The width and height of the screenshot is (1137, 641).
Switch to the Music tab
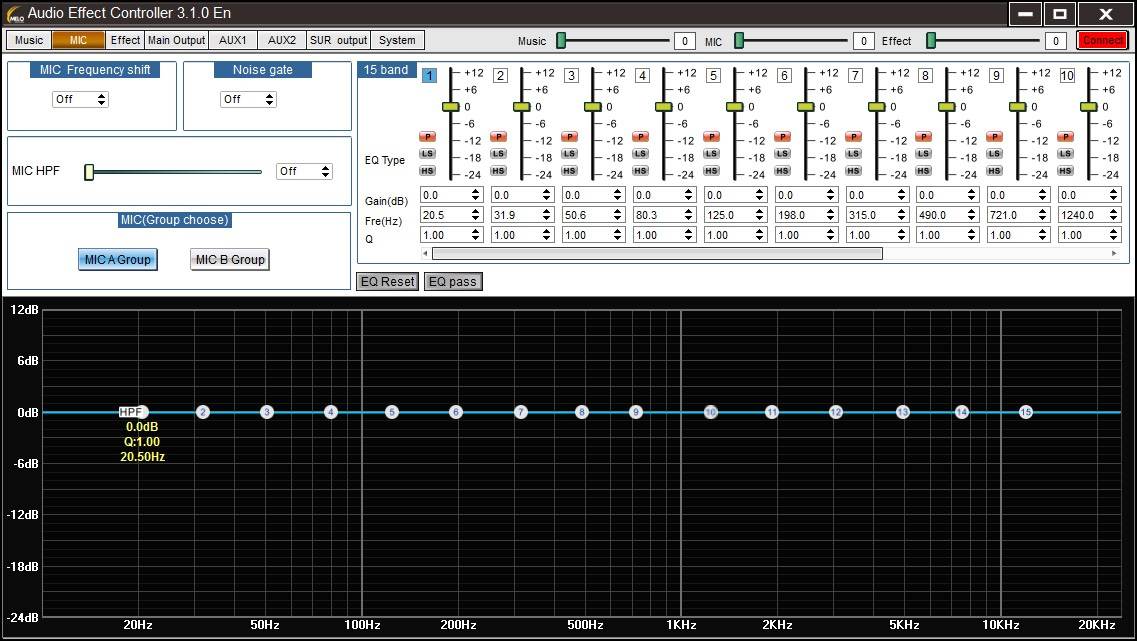click(29, 40)
